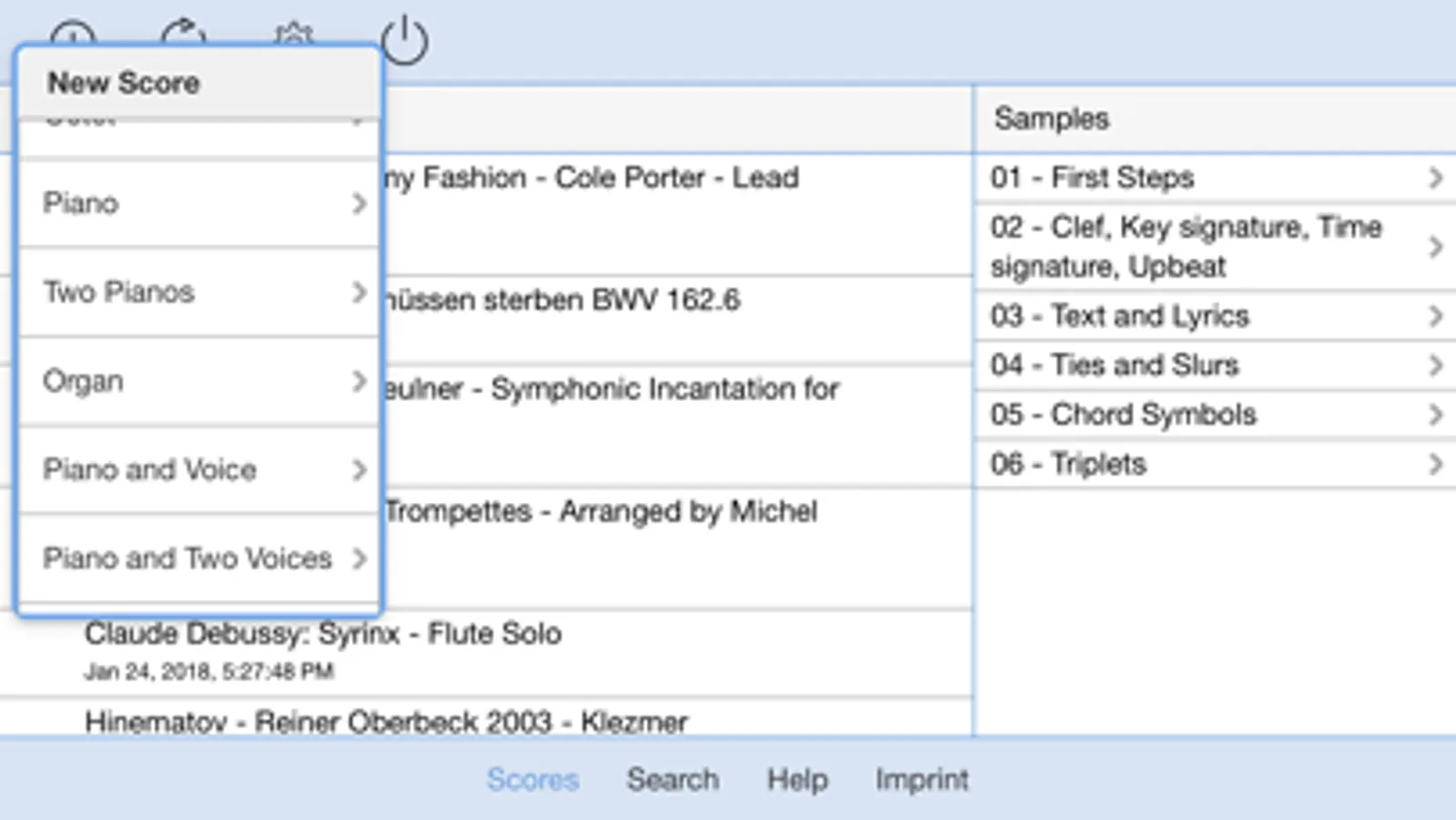Click the power icon in the toolbar
The width and height of the screenshot is (1456, 820).
(404, 41)
